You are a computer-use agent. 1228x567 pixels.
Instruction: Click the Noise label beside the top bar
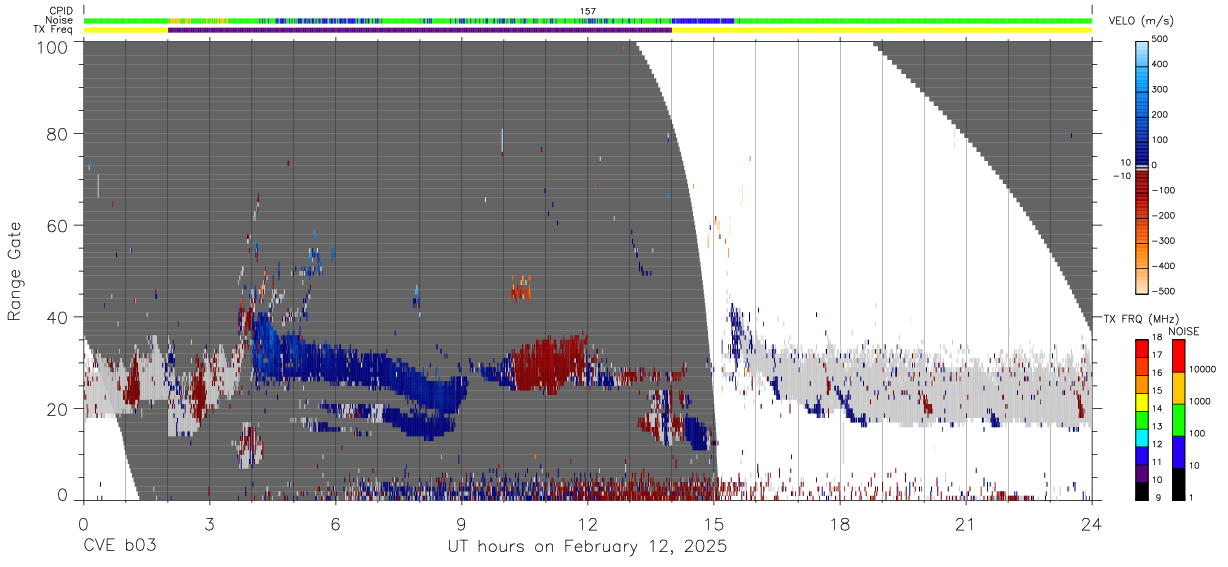59,20
